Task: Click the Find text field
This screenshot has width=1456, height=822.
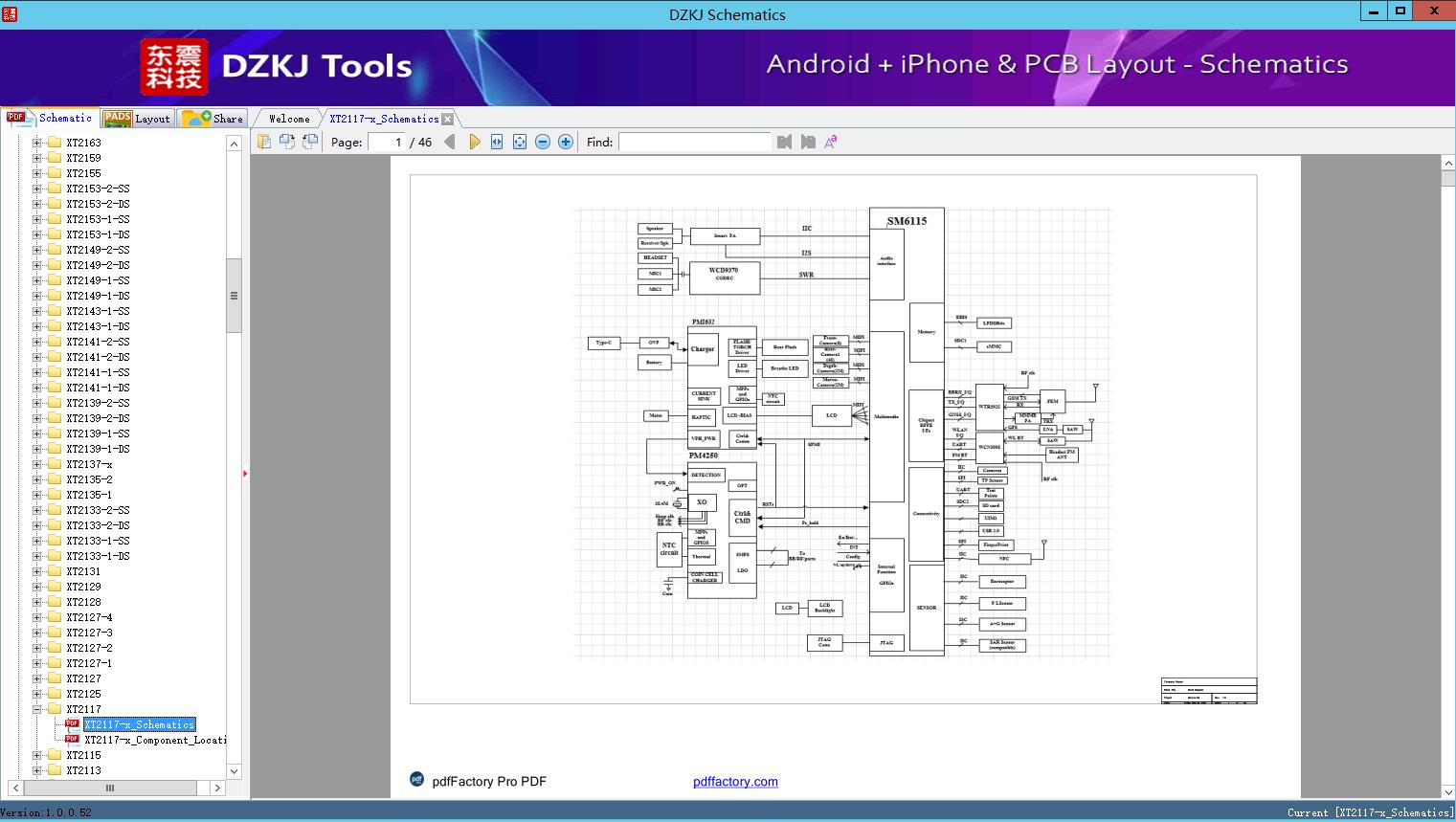Action: [x=694, y=142]
